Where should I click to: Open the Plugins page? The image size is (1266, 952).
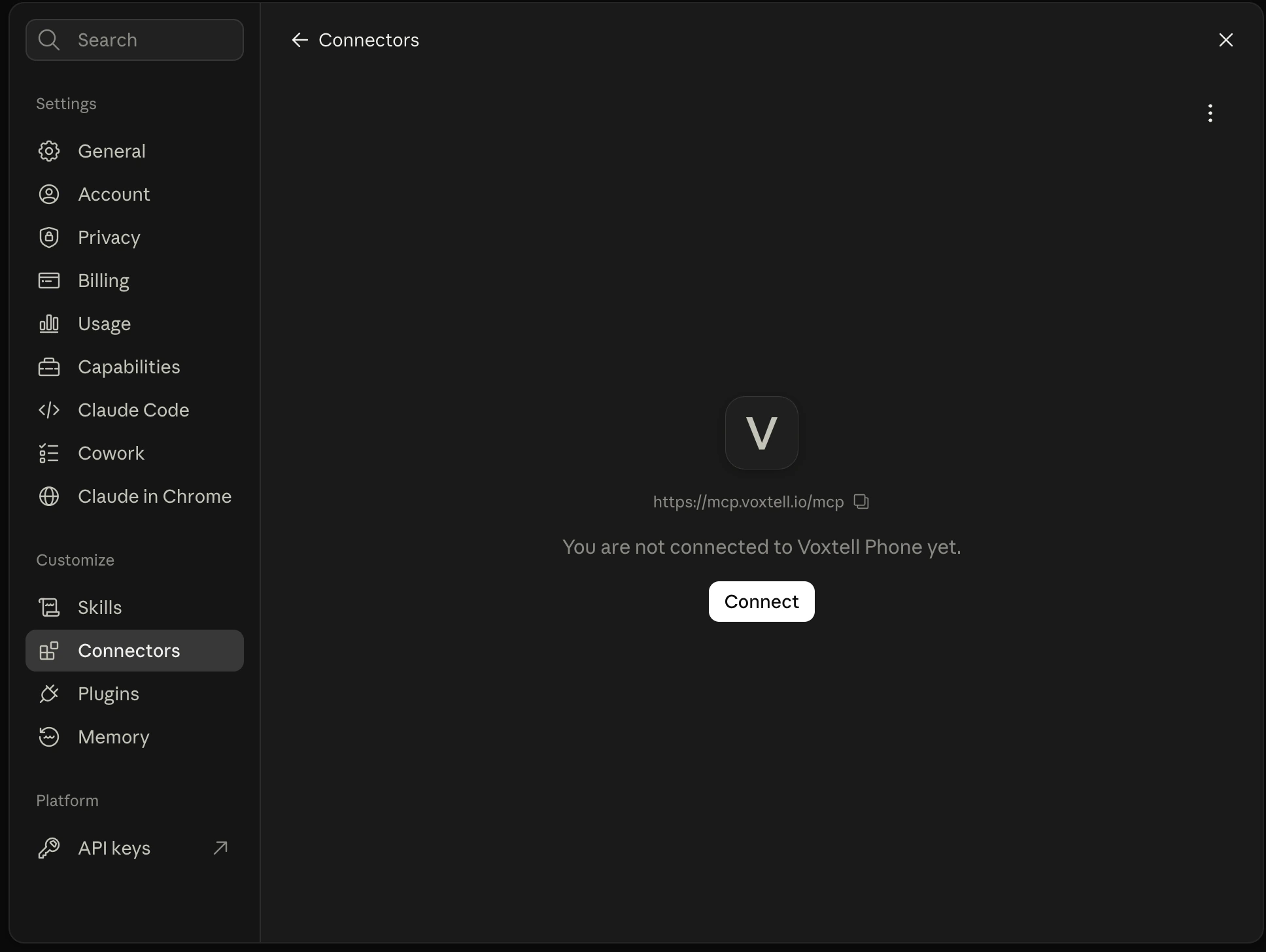(135, 694)
